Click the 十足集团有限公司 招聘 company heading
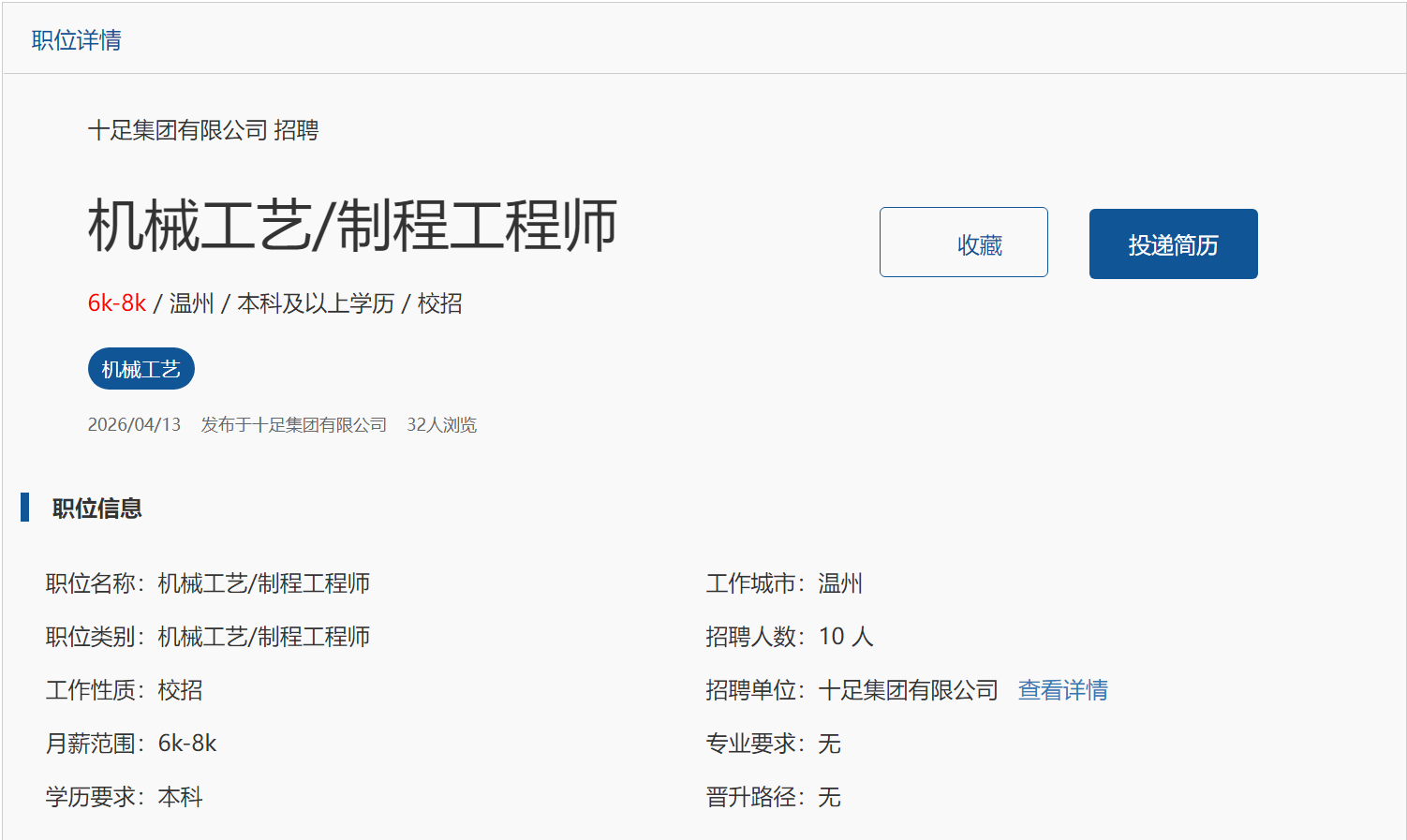This screenshot has height=840, width=1407. click(x=203, y=130)
